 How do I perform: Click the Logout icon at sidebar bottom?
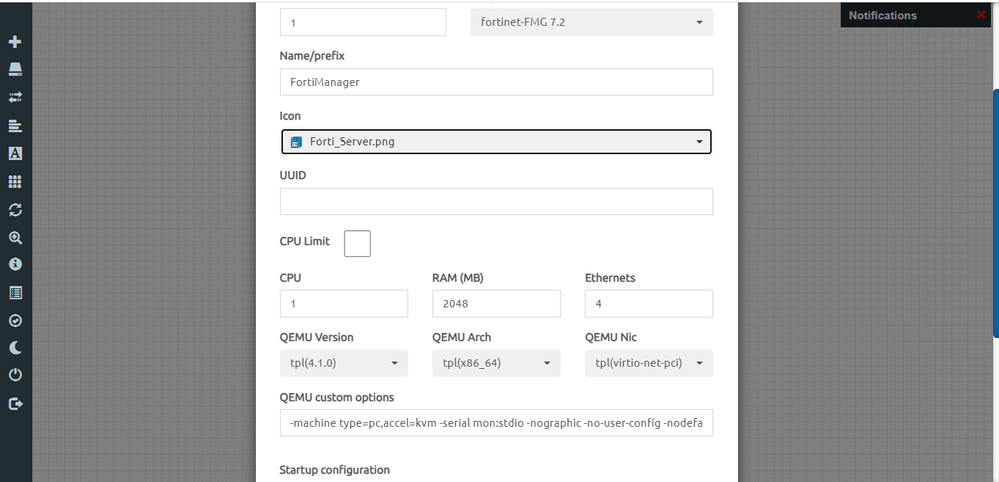point(15,404)
